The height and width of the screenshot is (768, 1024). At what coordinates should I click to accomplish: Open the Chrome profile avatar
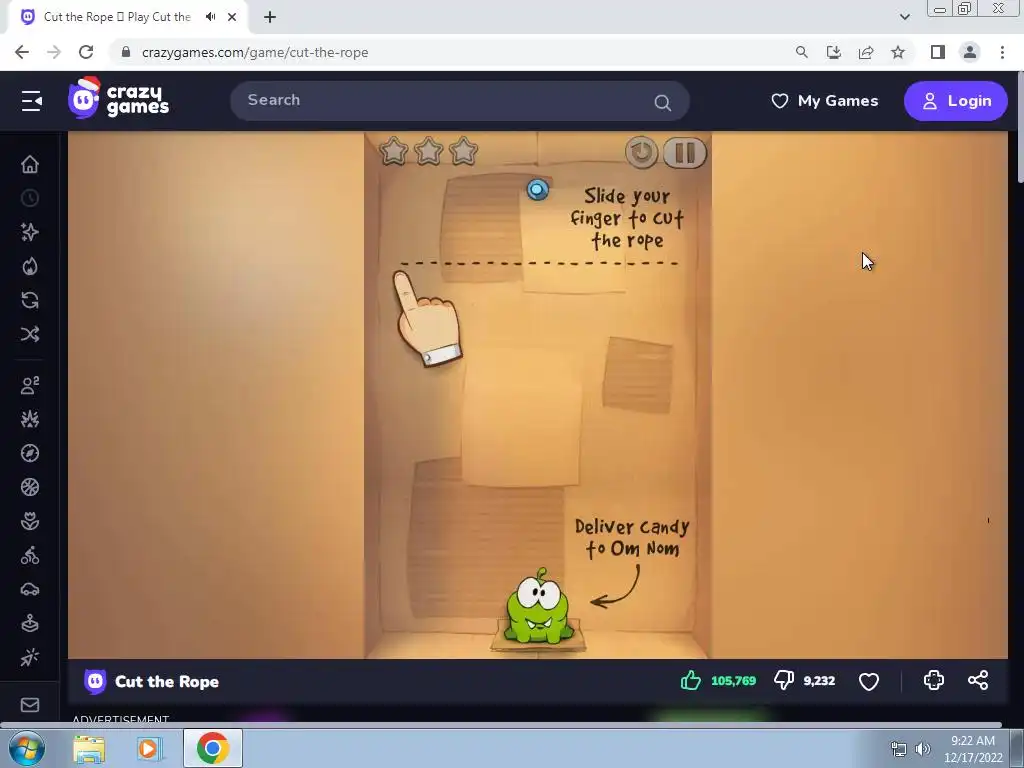pyautogui.click(x=970, y=52)
